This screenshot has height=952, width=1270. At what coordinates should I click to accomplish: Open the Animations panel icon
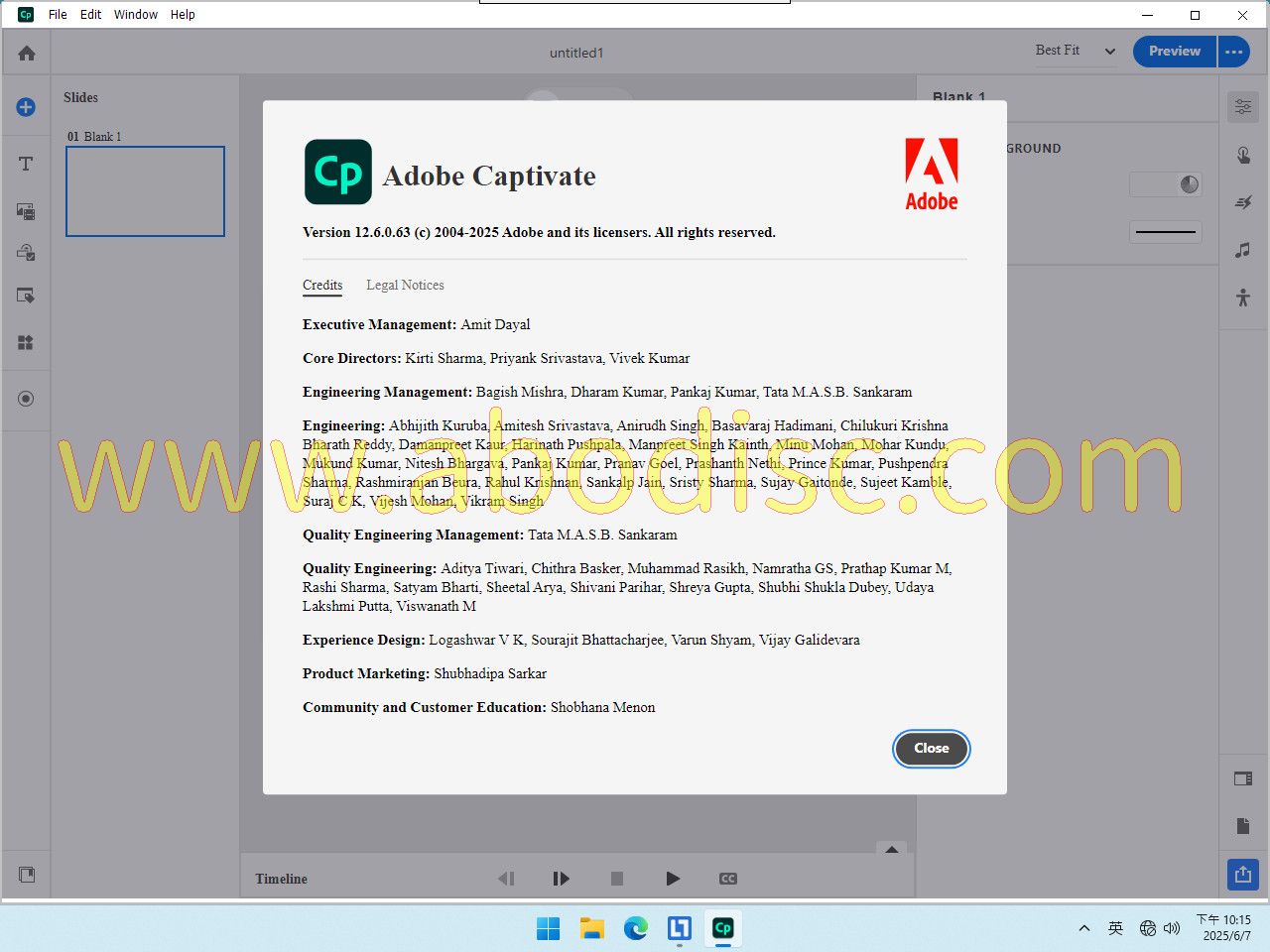click(x=1243, y=202)
